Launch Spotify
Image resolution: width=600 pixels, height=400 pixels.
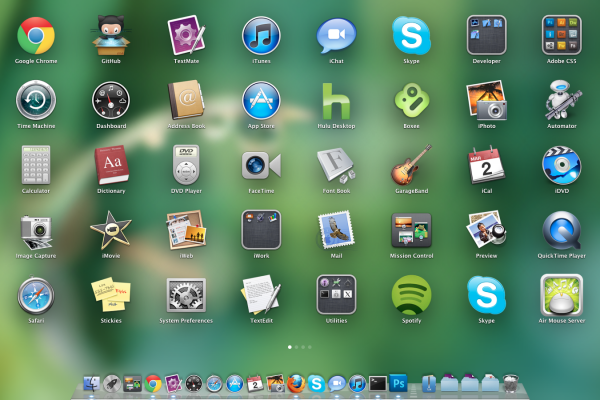pyautogui.click(x=411, y=295)
